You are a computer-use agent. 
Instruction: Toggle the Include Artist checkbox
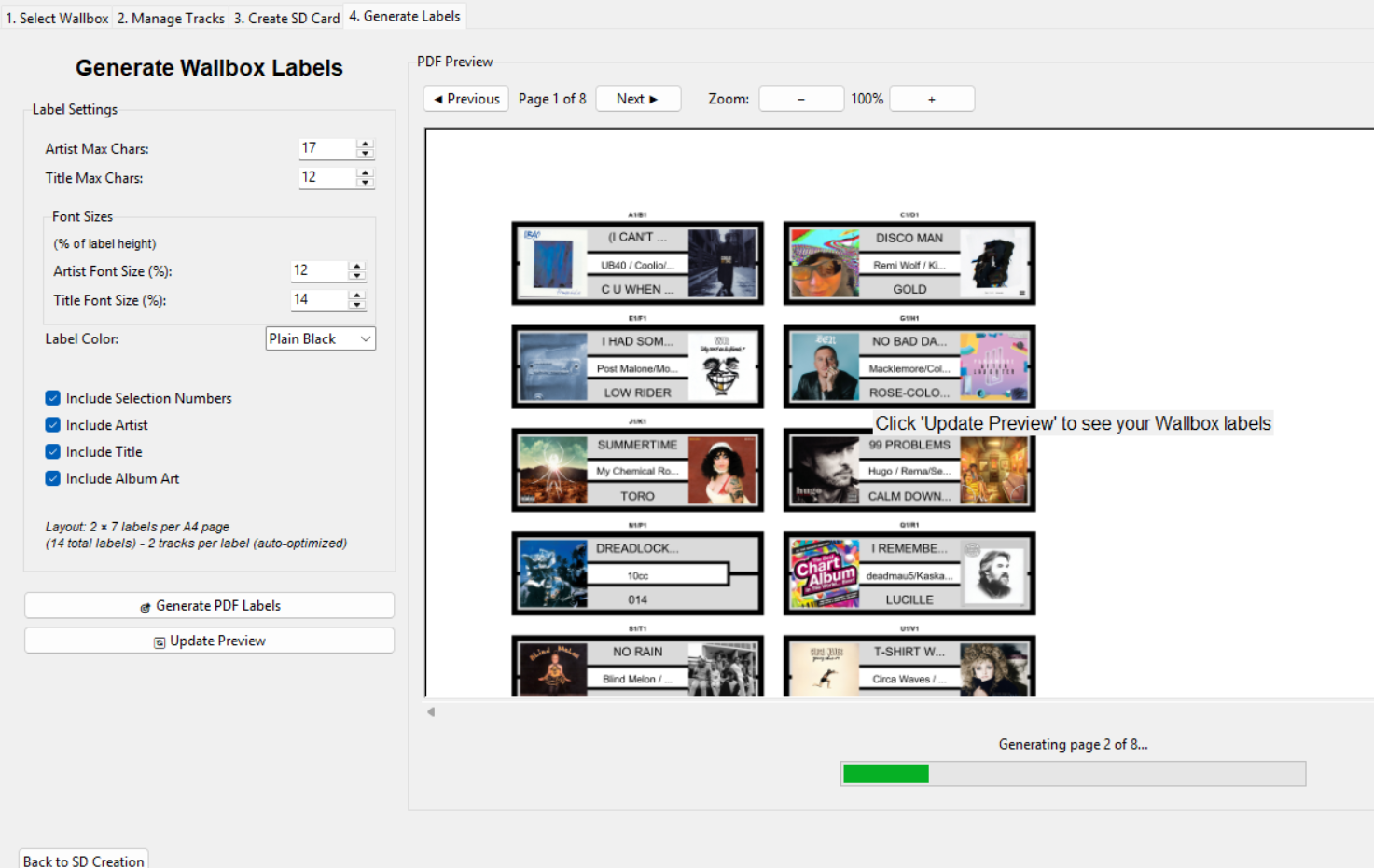[x=53, y=425]
